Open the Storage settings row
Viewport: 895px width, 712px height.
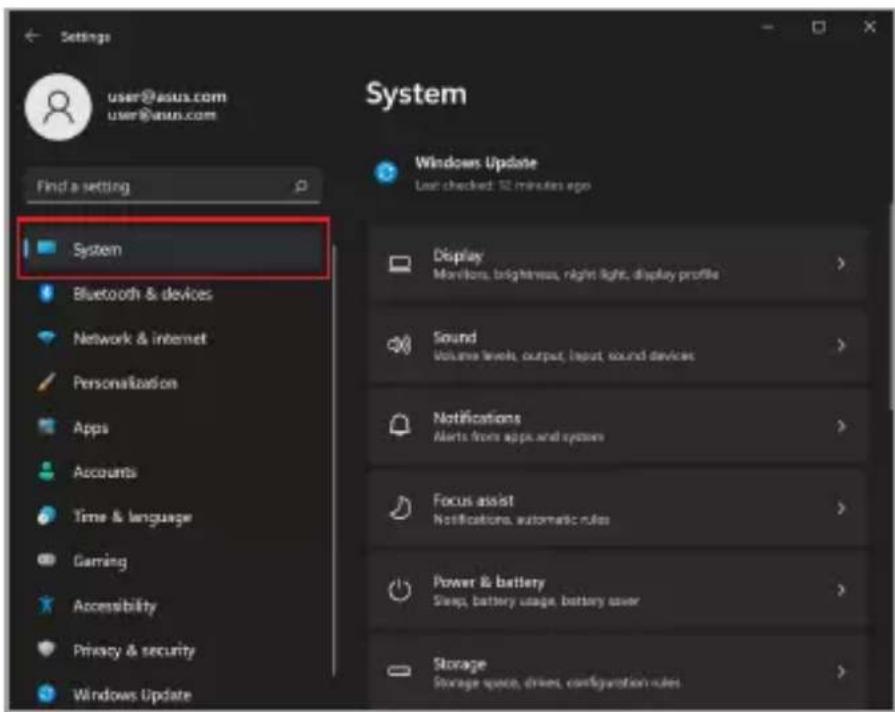pos(618,671)
